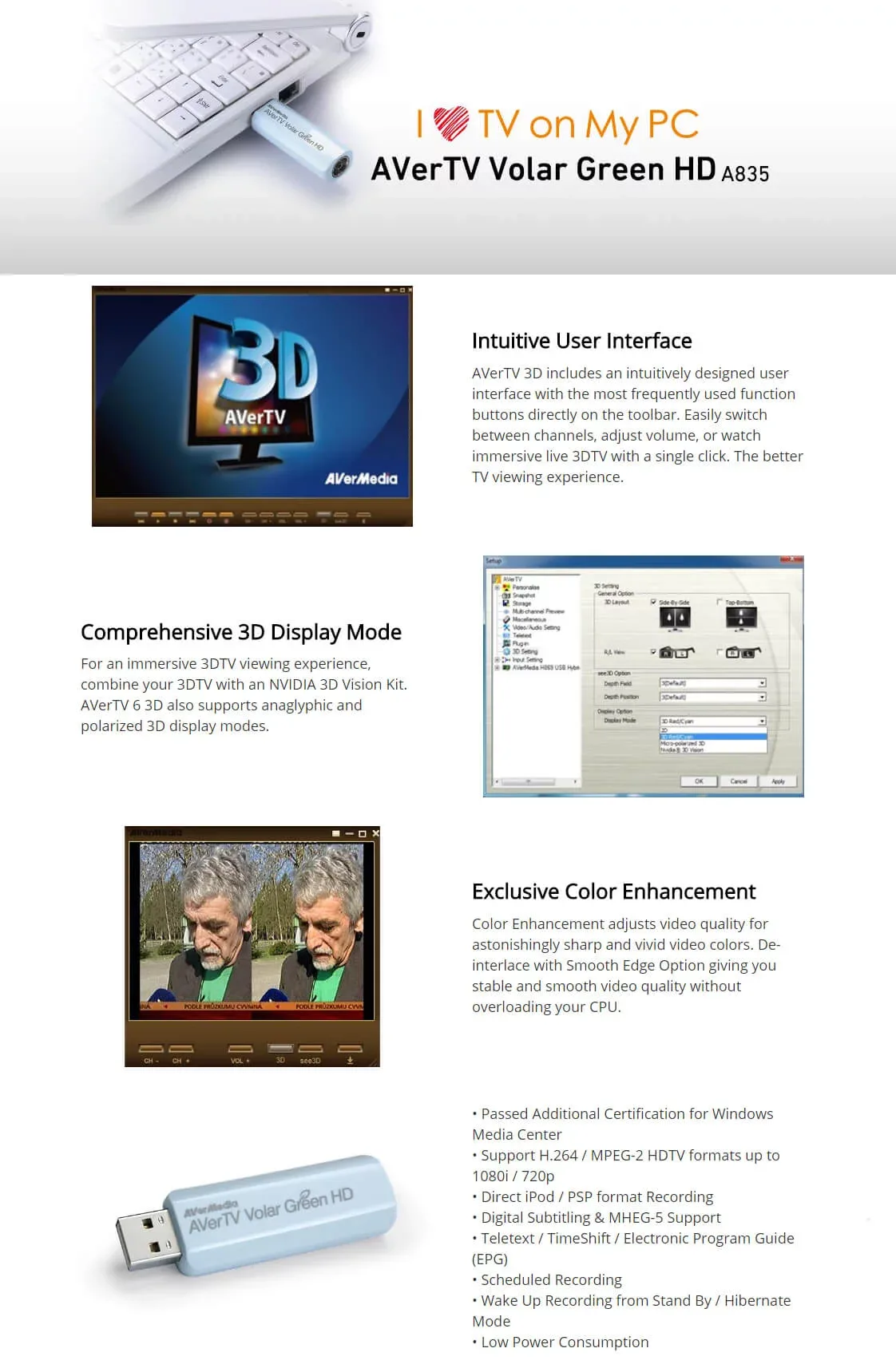Toggle the Side-By-Side 3D layout checkbox
Image resolution: width=896 pixels, height=1372 pixels.
click(x=653, y=602)
